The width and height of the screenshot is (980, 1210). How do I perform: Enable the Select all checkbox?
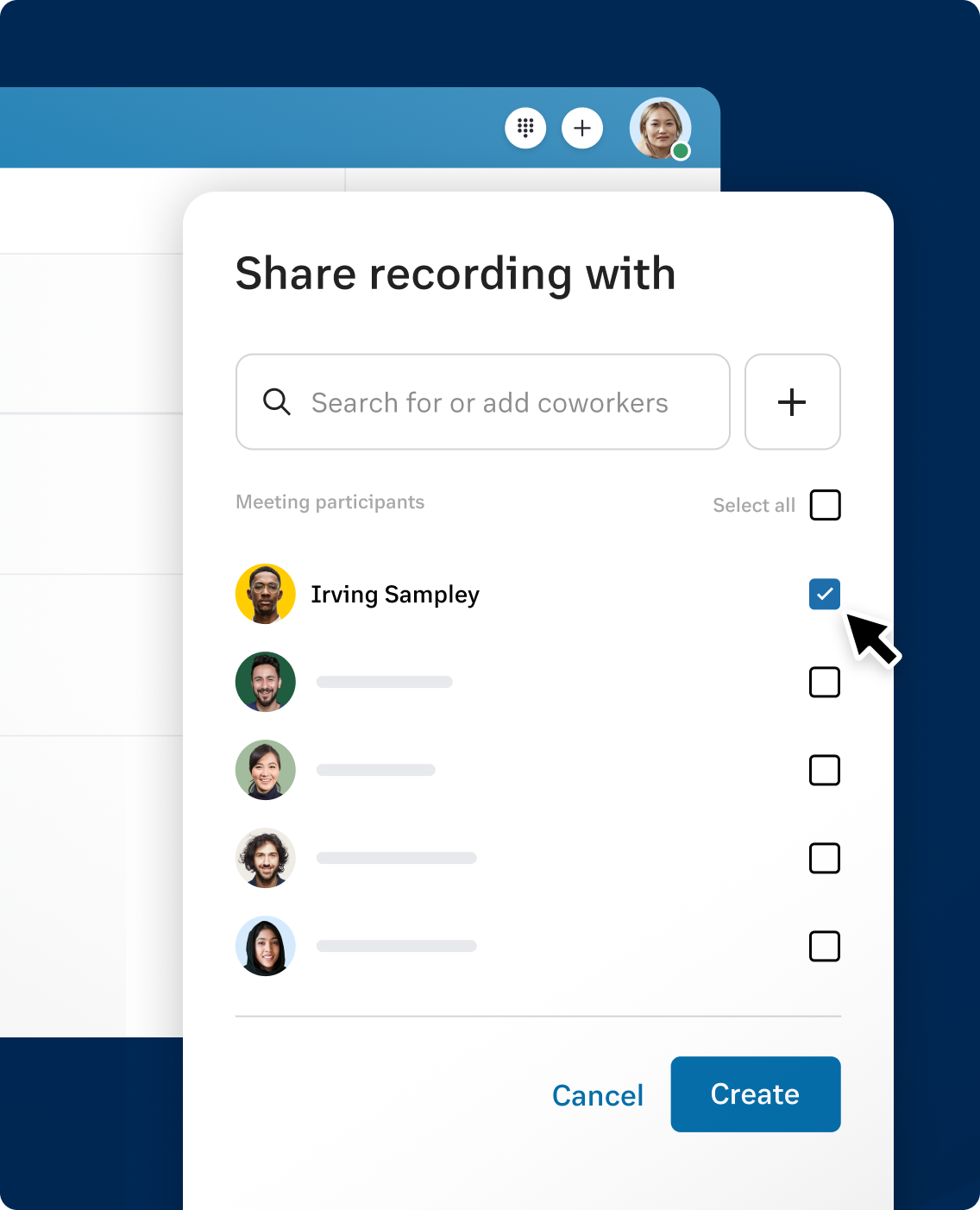825,505
